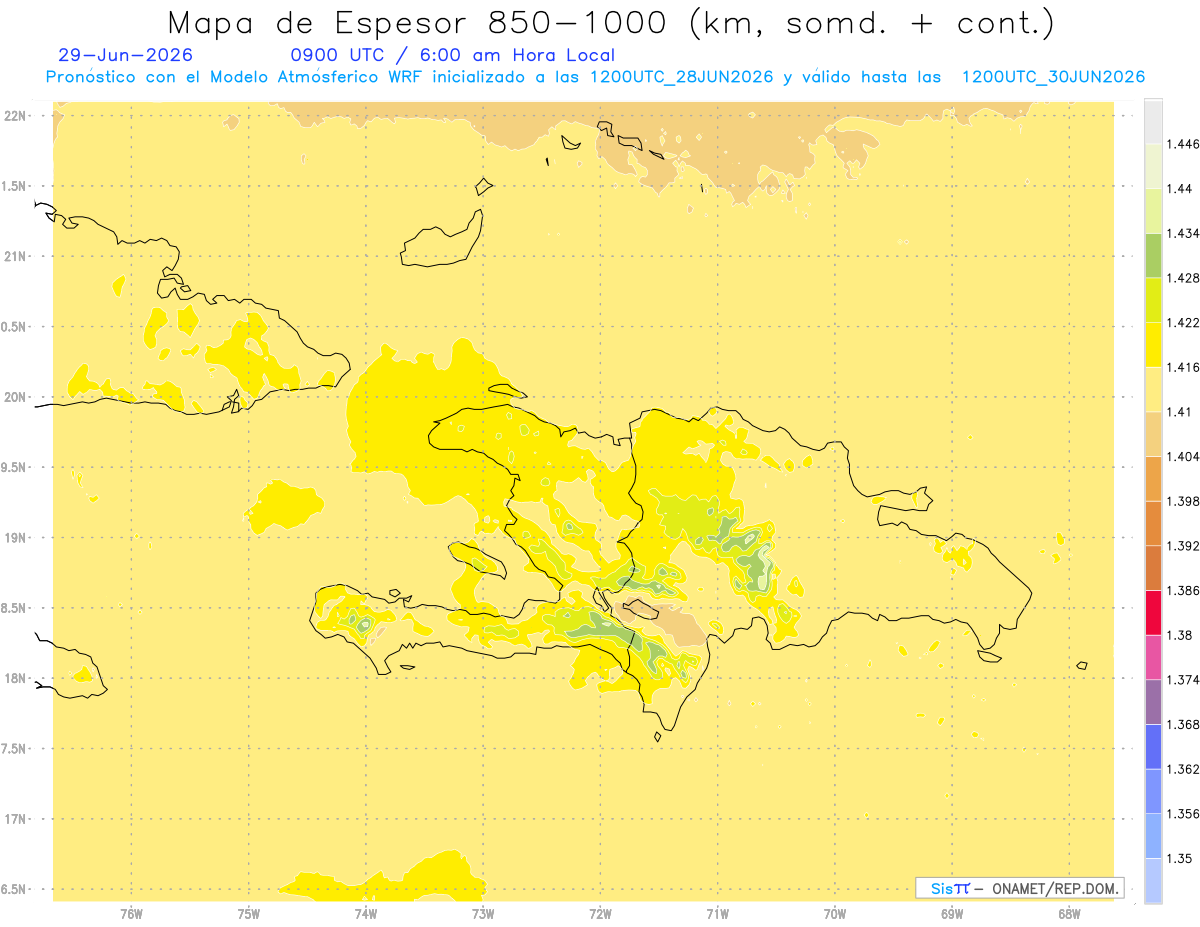
Task: Click the '1.392' colorbar value
Action: [x=1183, y=546]
